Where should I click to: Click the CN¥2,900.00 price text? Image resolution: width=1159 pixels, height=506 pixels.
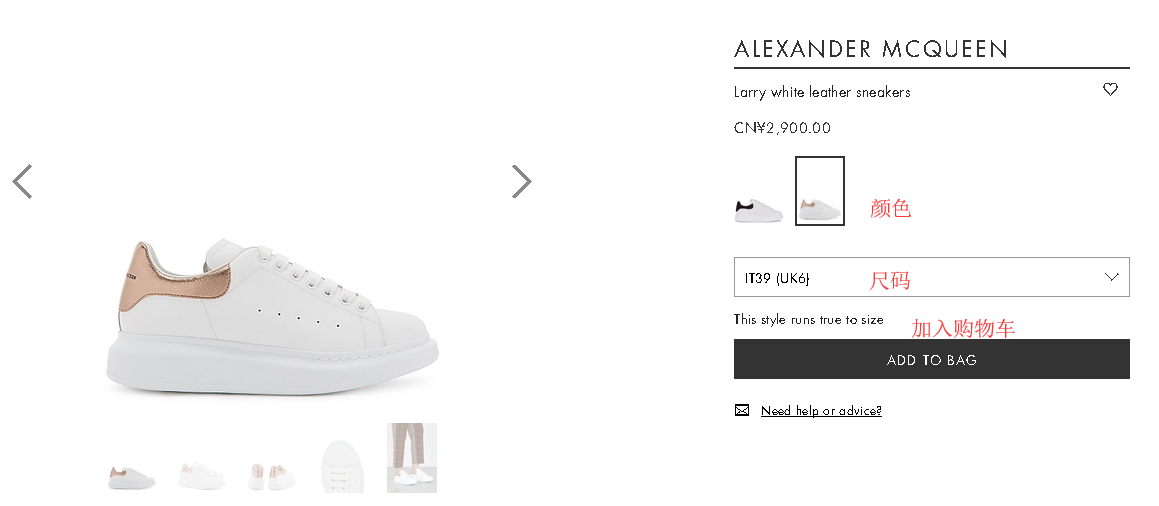(782, 128)
